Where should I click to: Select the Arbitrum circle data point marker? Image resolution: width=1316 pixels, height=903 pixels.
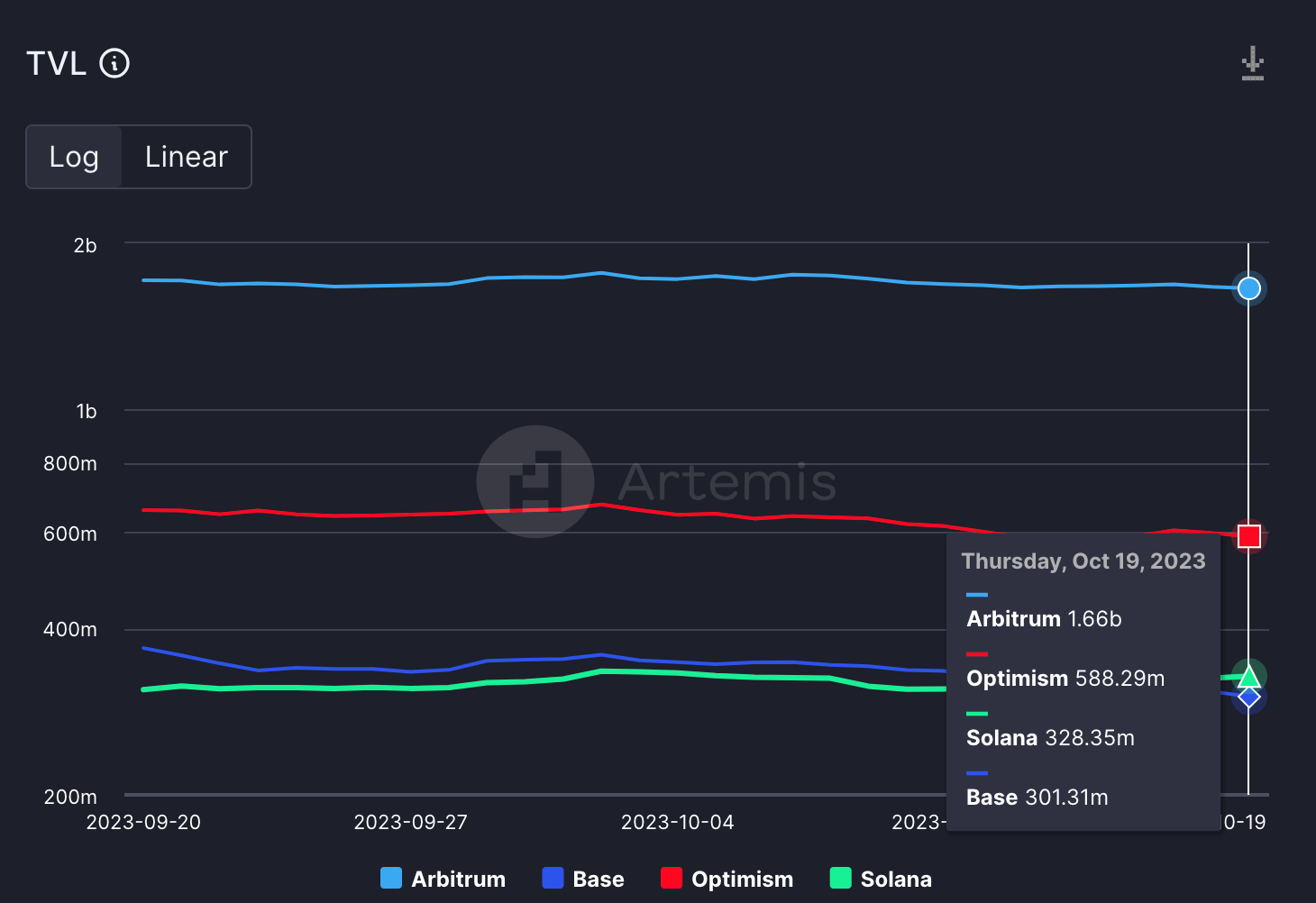(x=1248, y=288)
